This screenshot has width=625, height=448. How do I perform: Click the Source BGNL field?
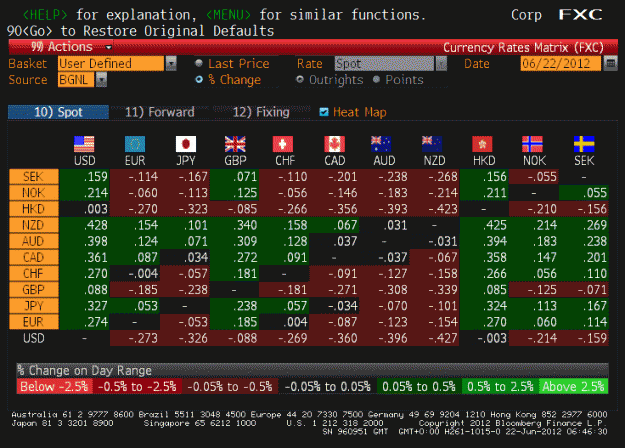coord(76,80)
